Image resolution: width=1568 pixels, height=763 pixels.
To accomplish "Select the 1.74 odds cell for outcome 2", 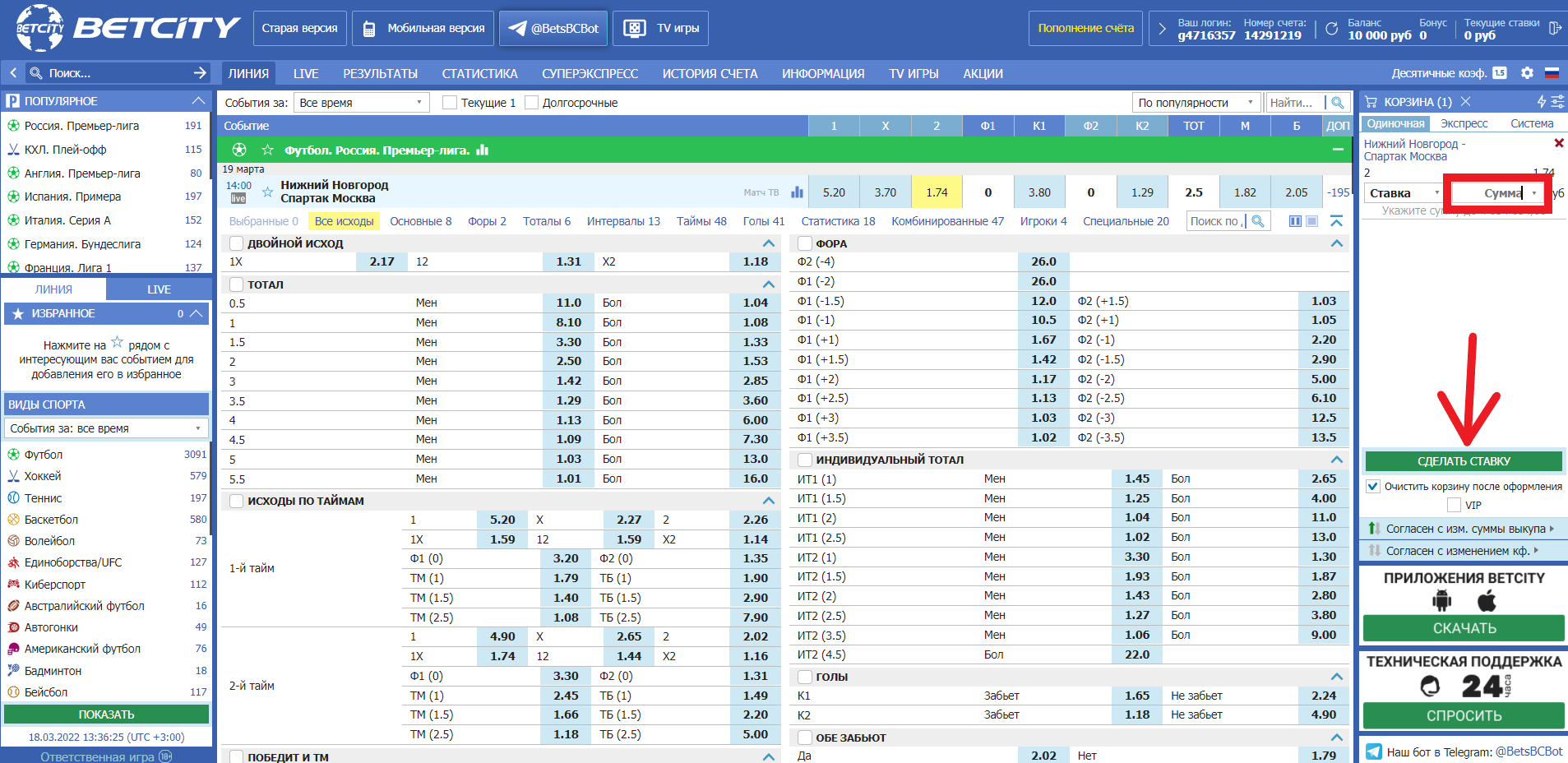I will point(937,192).
